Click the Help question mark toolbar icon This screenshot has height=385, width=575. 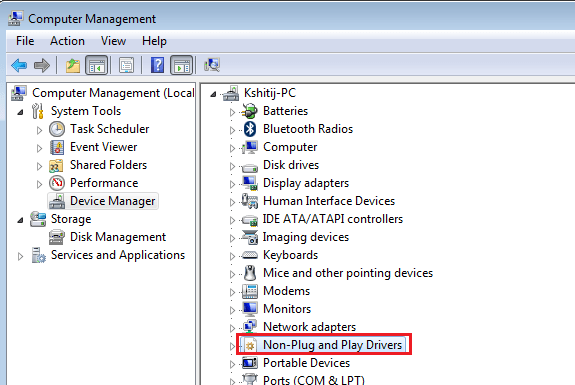pyautogui.click(x=157, y=66)
